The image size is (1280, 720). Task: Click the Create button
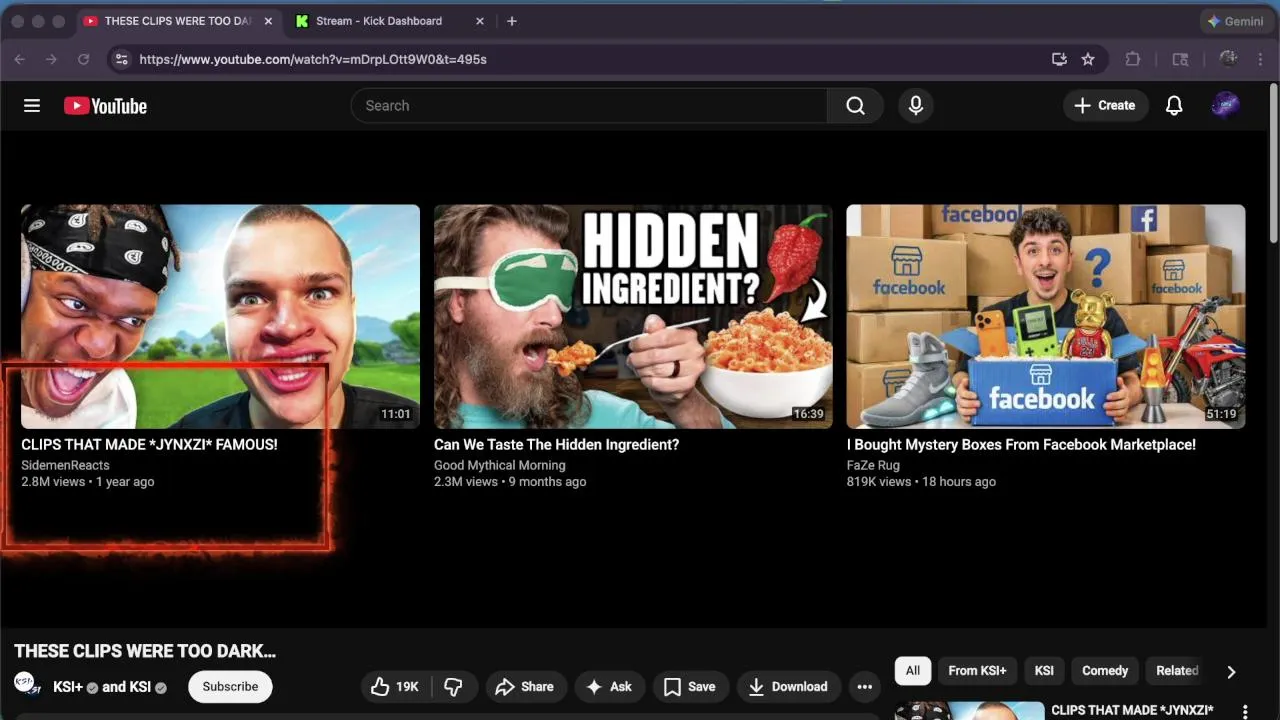click(1105, 105)
